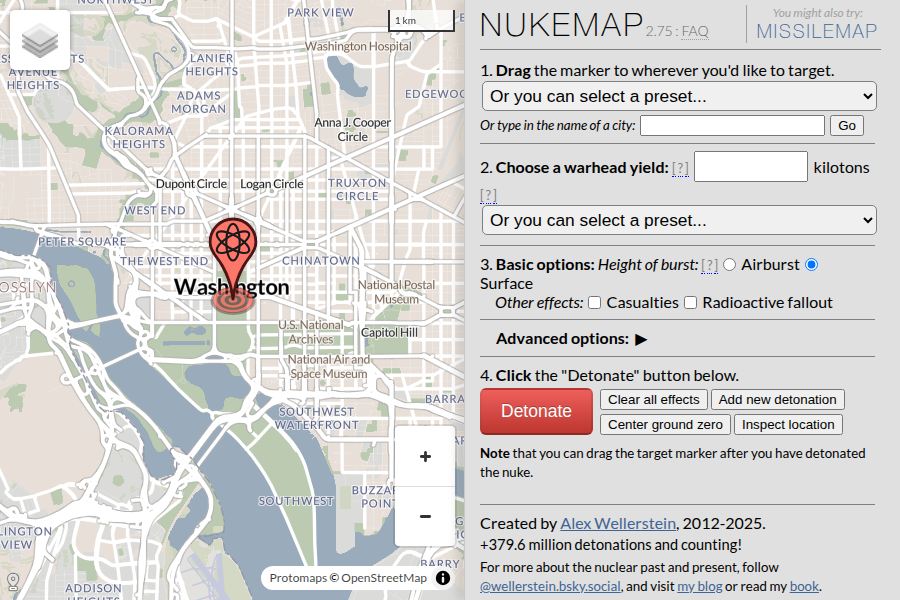Click Clear all effects

tap(654, 400)
